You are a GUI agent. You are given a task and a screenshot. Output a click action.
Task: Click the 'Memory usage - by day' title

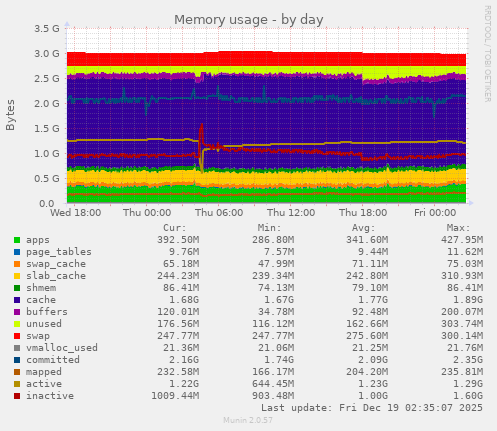(x=249, y=20)
